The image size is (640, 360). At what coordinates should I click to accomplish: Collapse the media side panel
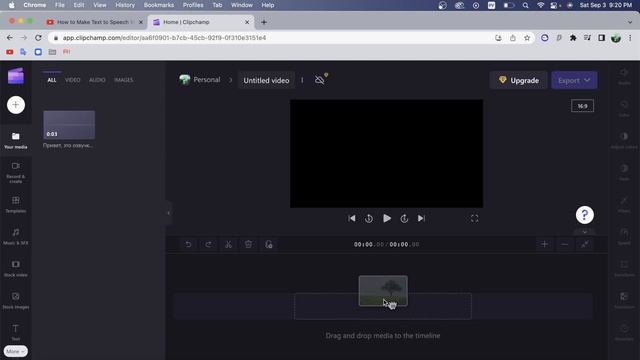click(168, 213)
